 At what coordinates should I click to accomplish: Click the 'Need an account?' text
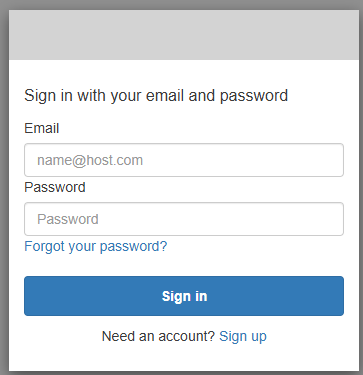[158, 336]
